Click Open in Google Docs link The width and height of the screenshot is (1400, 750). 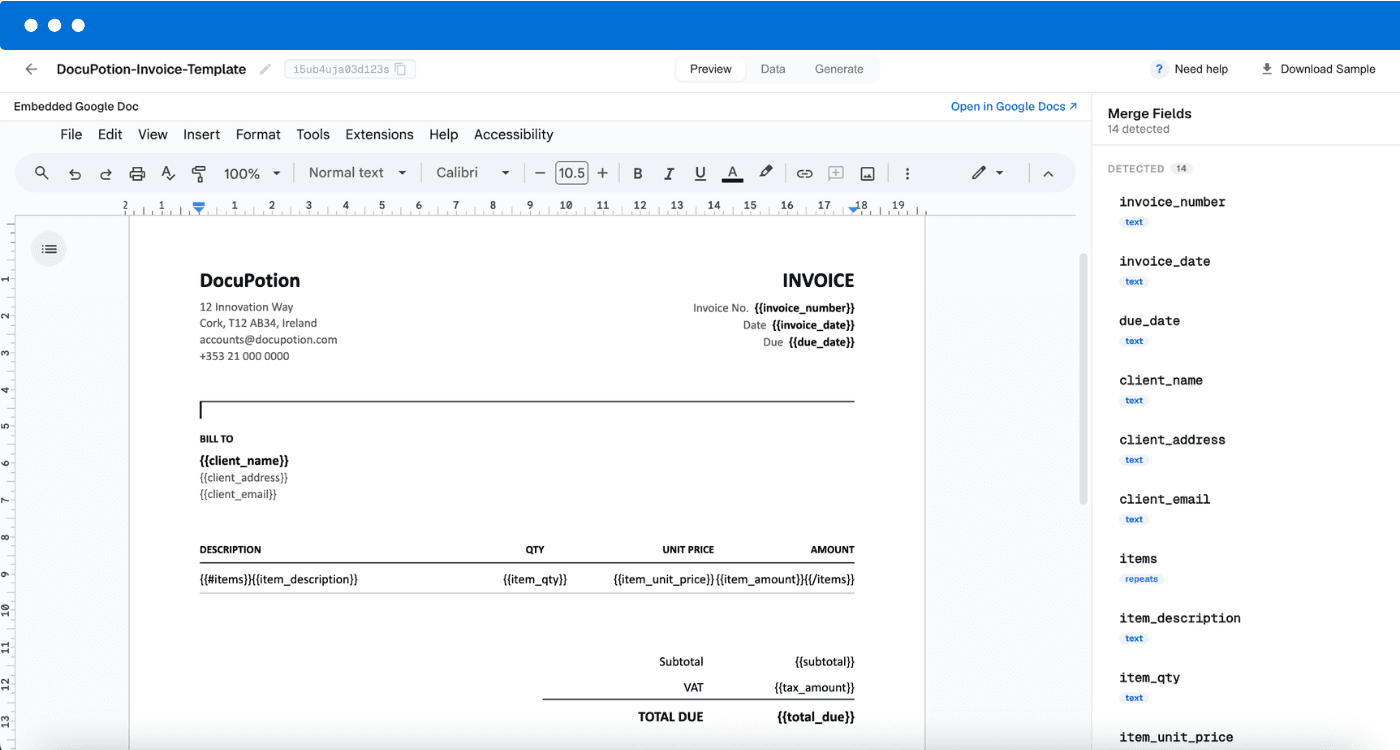(x=1014, y=106)
